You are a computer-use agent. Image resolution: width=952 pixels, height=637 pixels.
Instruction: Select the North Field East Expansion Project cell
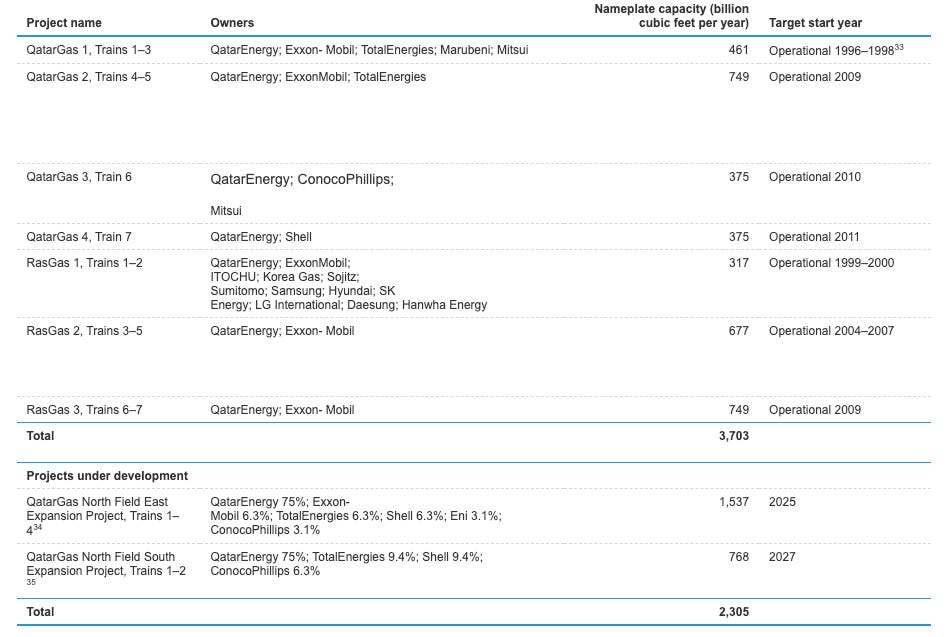pyautogui.click(x=103, y=517)
